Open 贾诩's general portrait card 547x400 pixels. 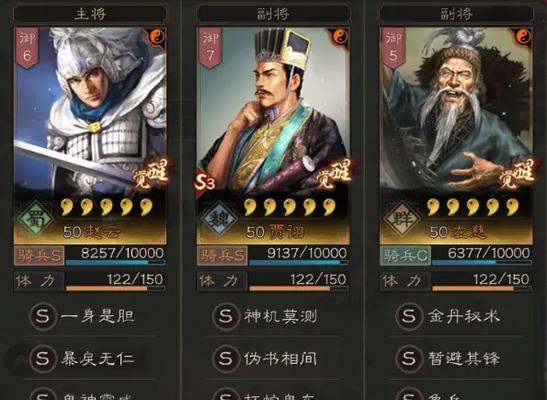[273, 135]
